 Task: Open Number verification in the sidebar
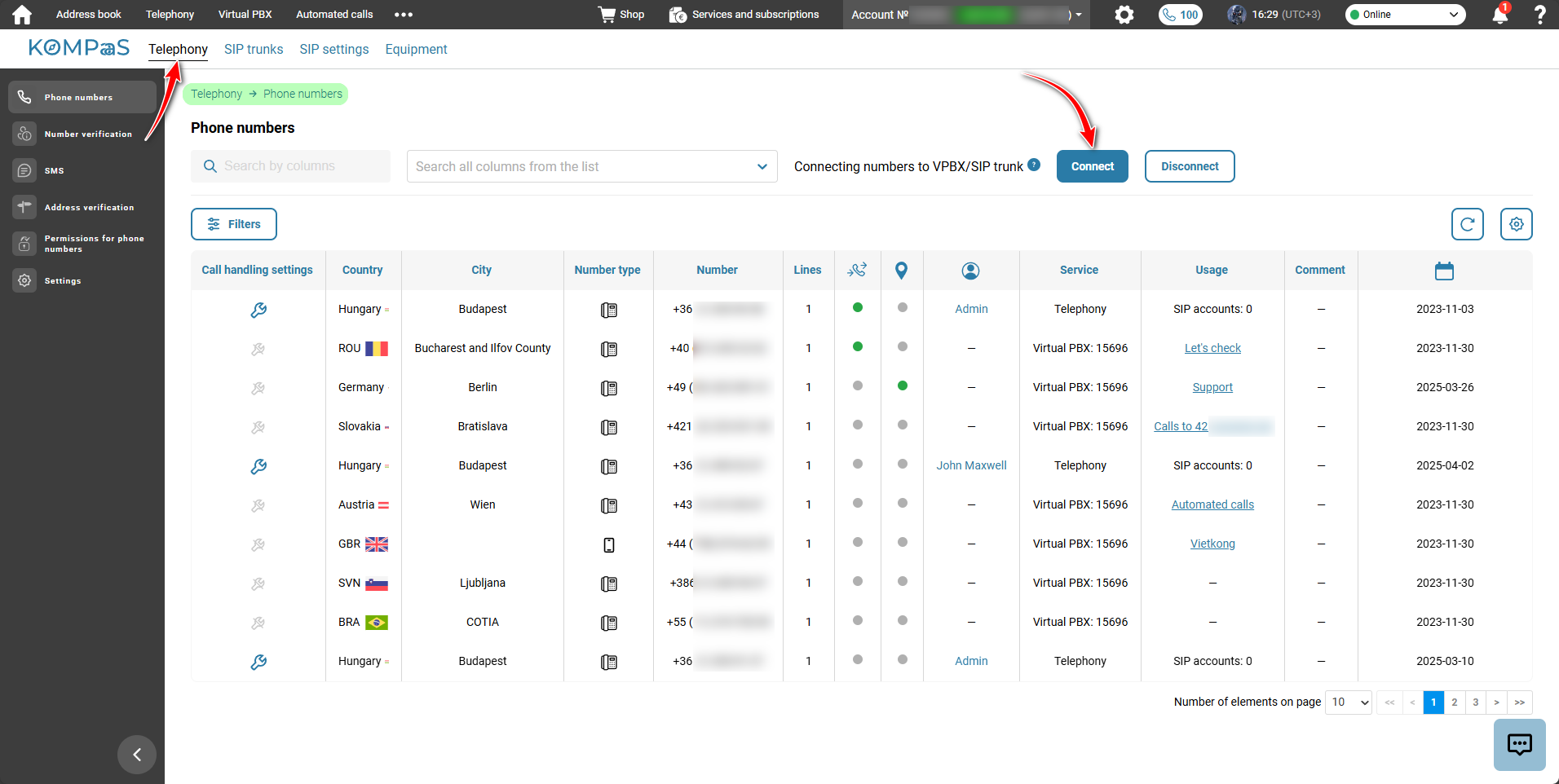pos(82,134)
